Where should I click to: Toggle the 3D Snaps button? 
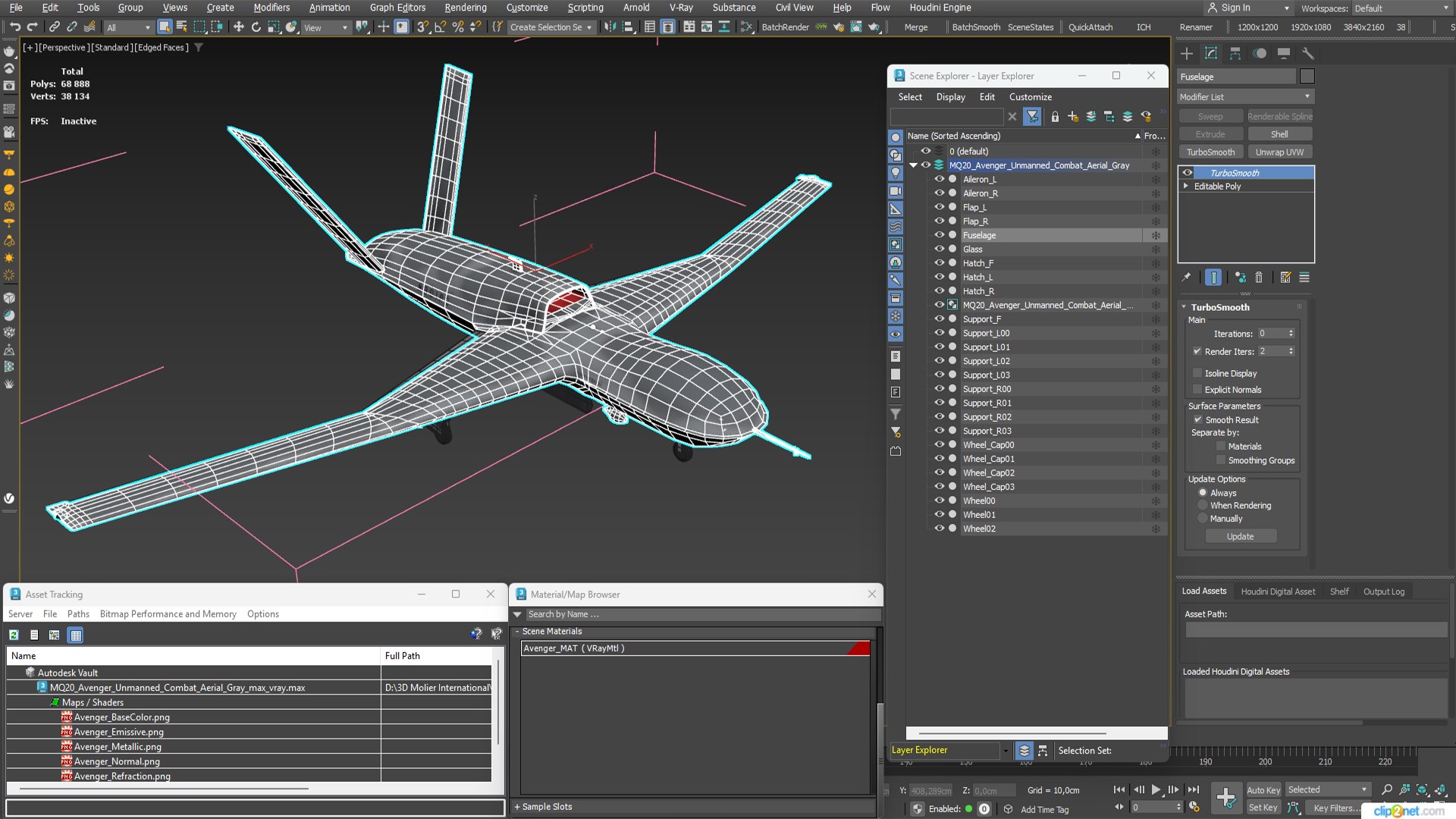423,27
